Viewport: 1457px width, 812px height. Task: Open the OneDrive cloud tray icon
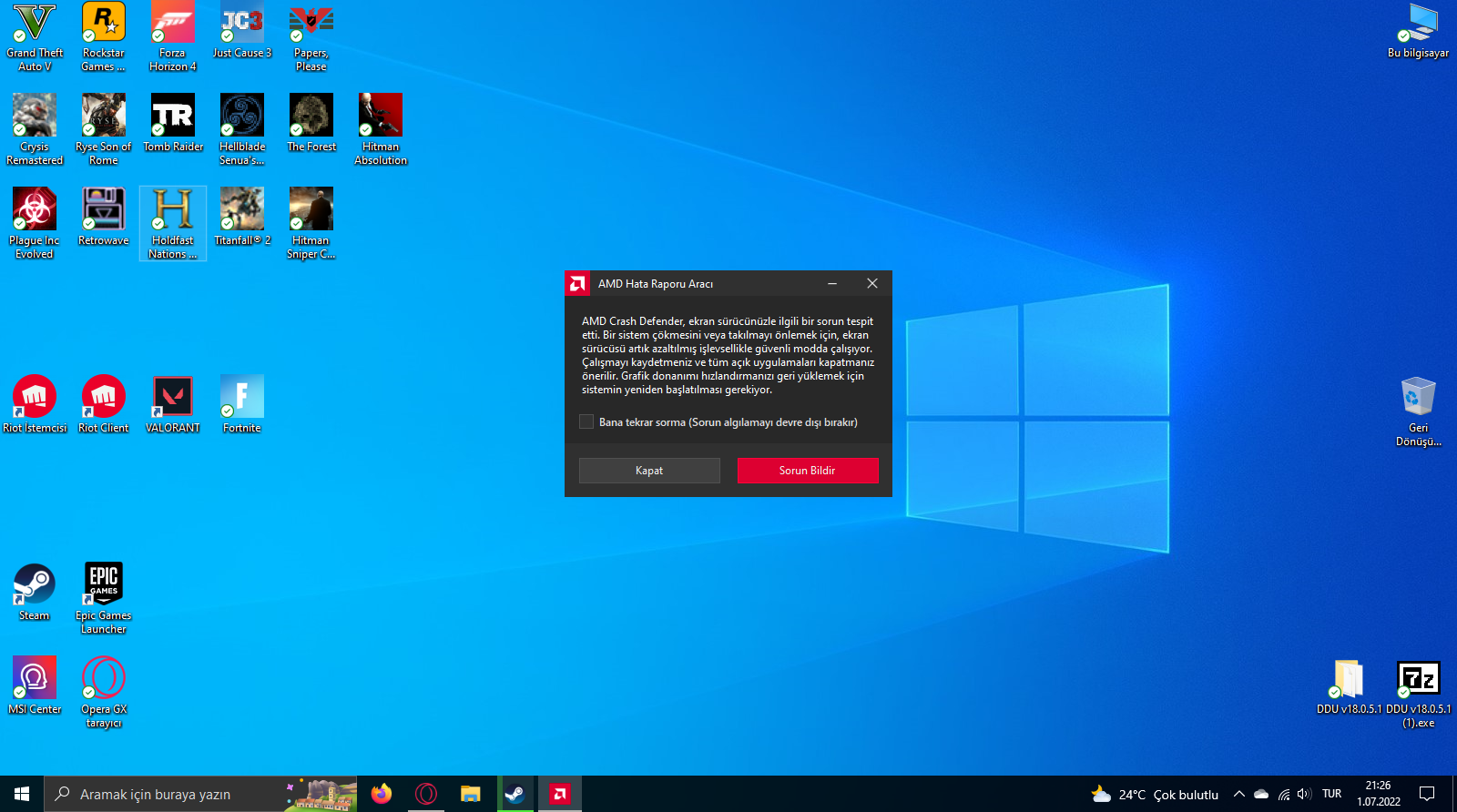[x=1261, y=794]
